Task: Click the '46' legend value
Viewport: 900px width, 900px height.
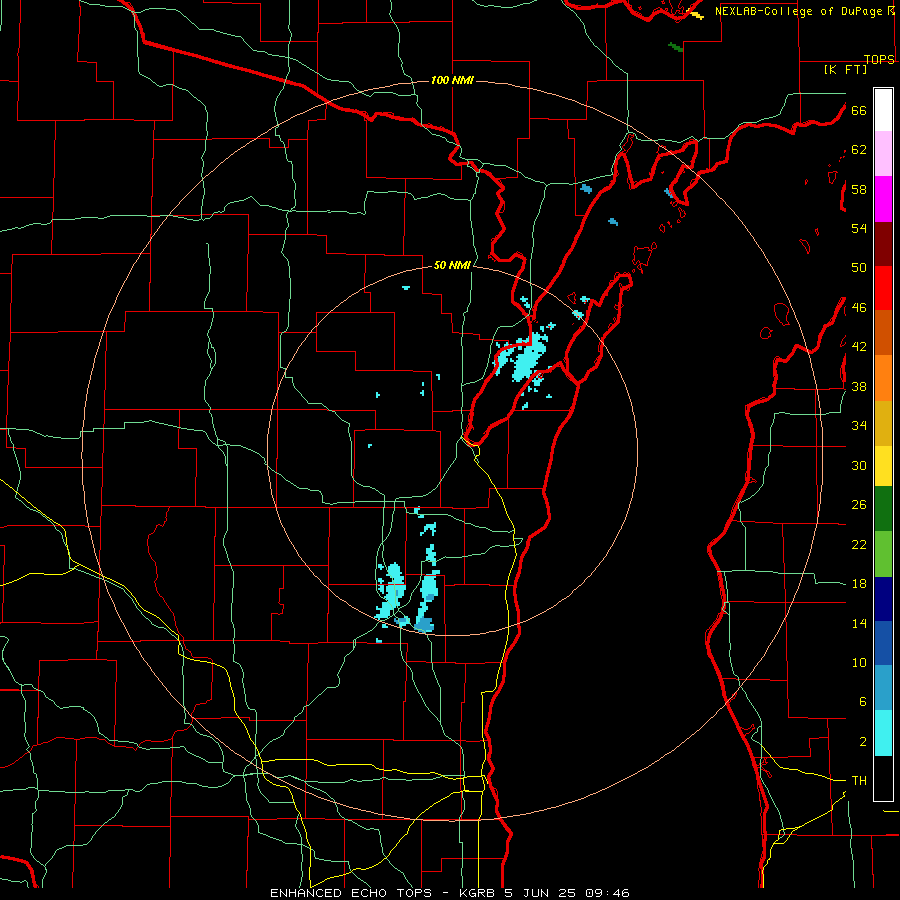Action: [x=859, y=308]
